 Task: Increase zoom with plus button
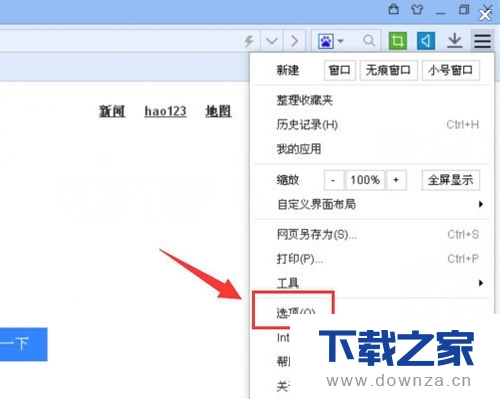point(396,180)
